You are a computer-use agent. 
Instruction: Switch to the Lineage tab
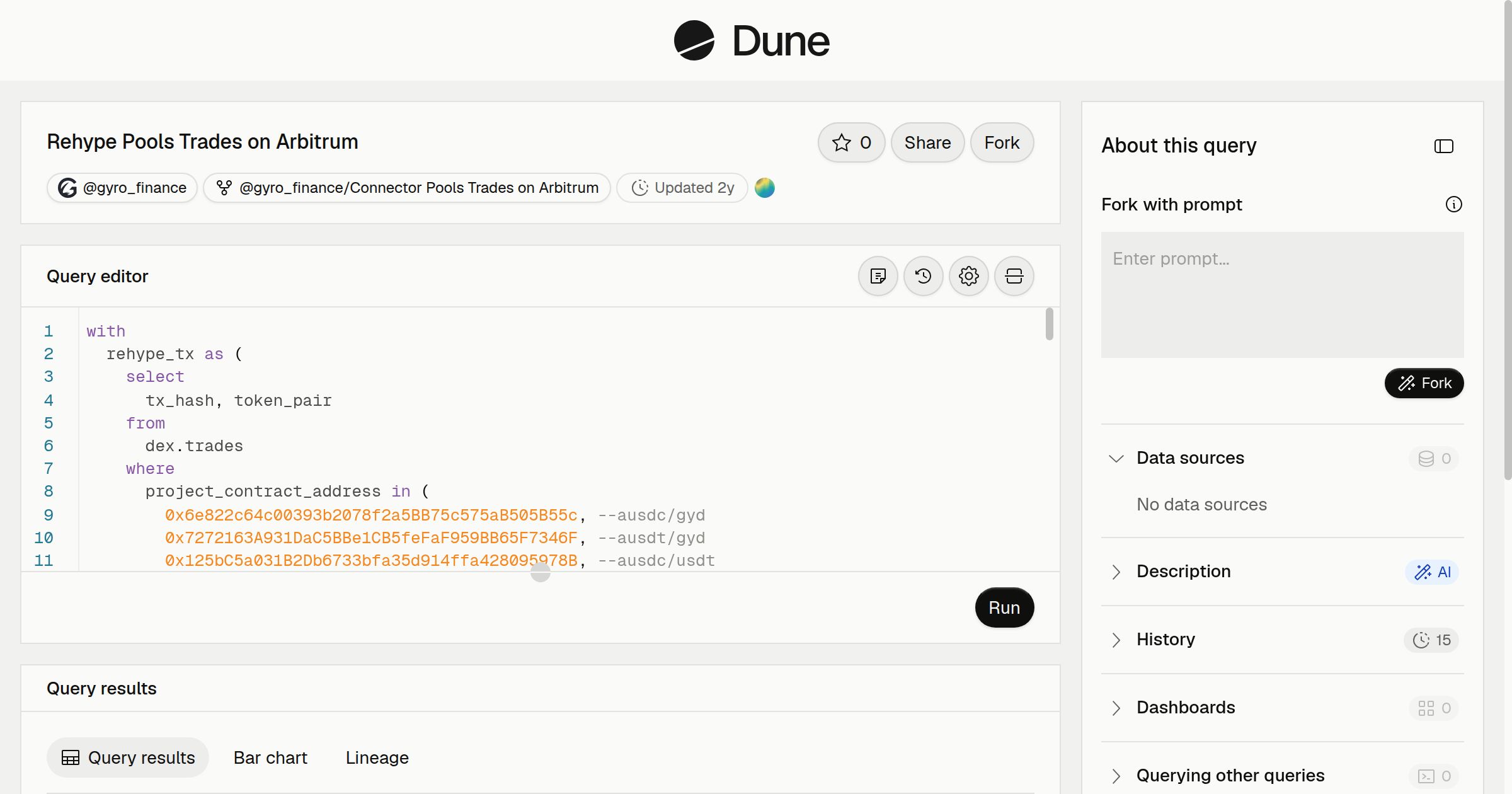pos(377,757)
